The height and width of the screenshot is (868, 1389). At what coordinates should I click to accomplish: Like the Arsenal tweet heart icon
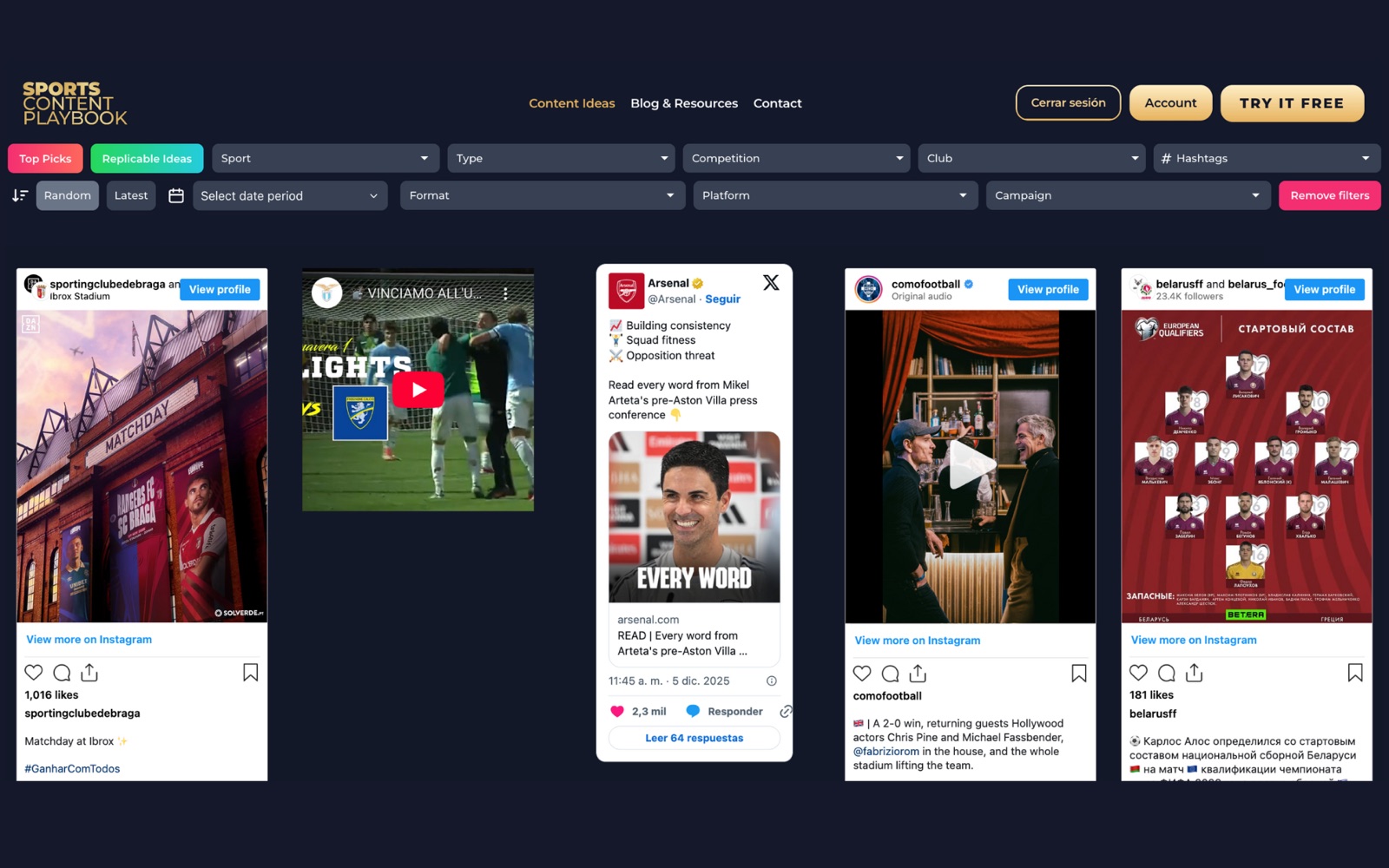click(617, 711)
